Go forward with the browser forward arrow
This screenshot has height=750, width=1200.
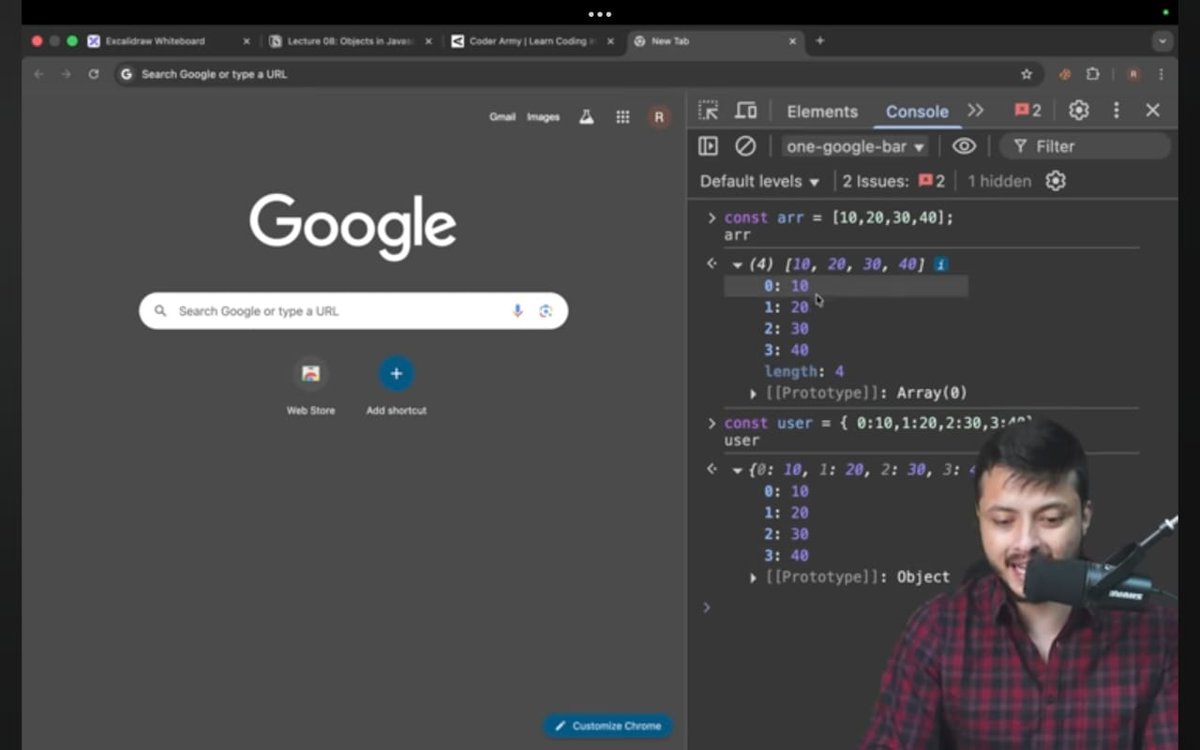[66, 74]
